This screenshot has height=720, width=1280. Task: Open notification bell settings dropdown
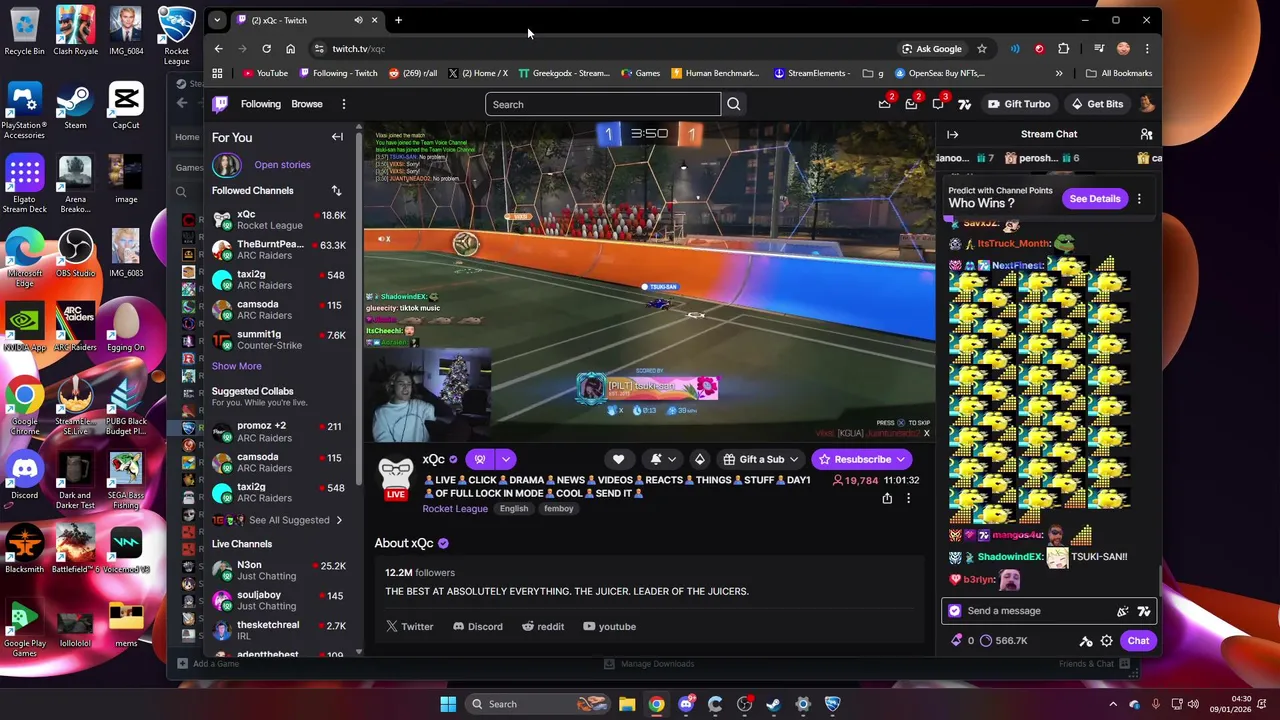(663, 459)
